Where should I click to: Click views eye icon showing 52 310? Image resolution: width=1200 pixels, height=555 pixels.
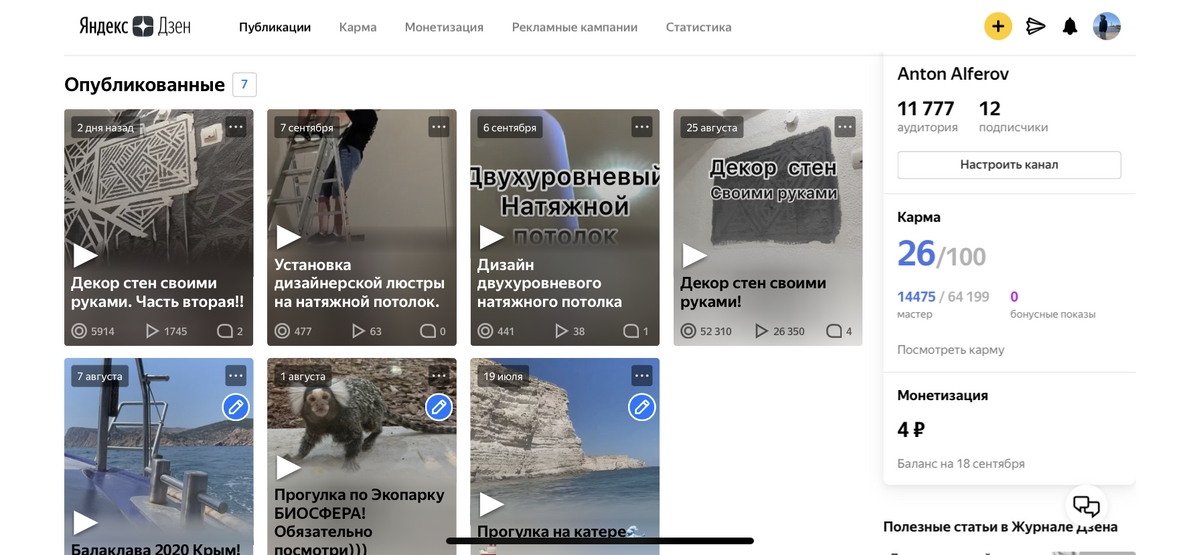click(x=688, y=331)
